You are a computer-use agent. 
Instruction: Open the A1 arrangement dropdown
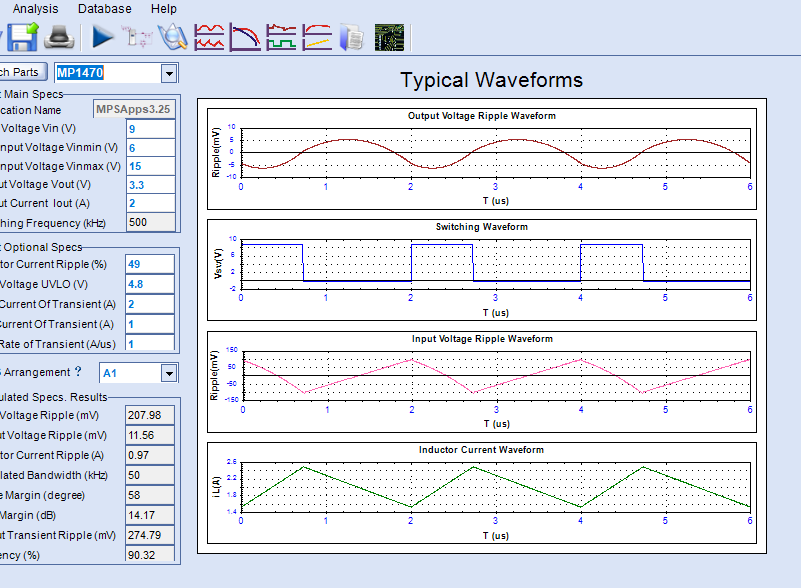[169, 373]
